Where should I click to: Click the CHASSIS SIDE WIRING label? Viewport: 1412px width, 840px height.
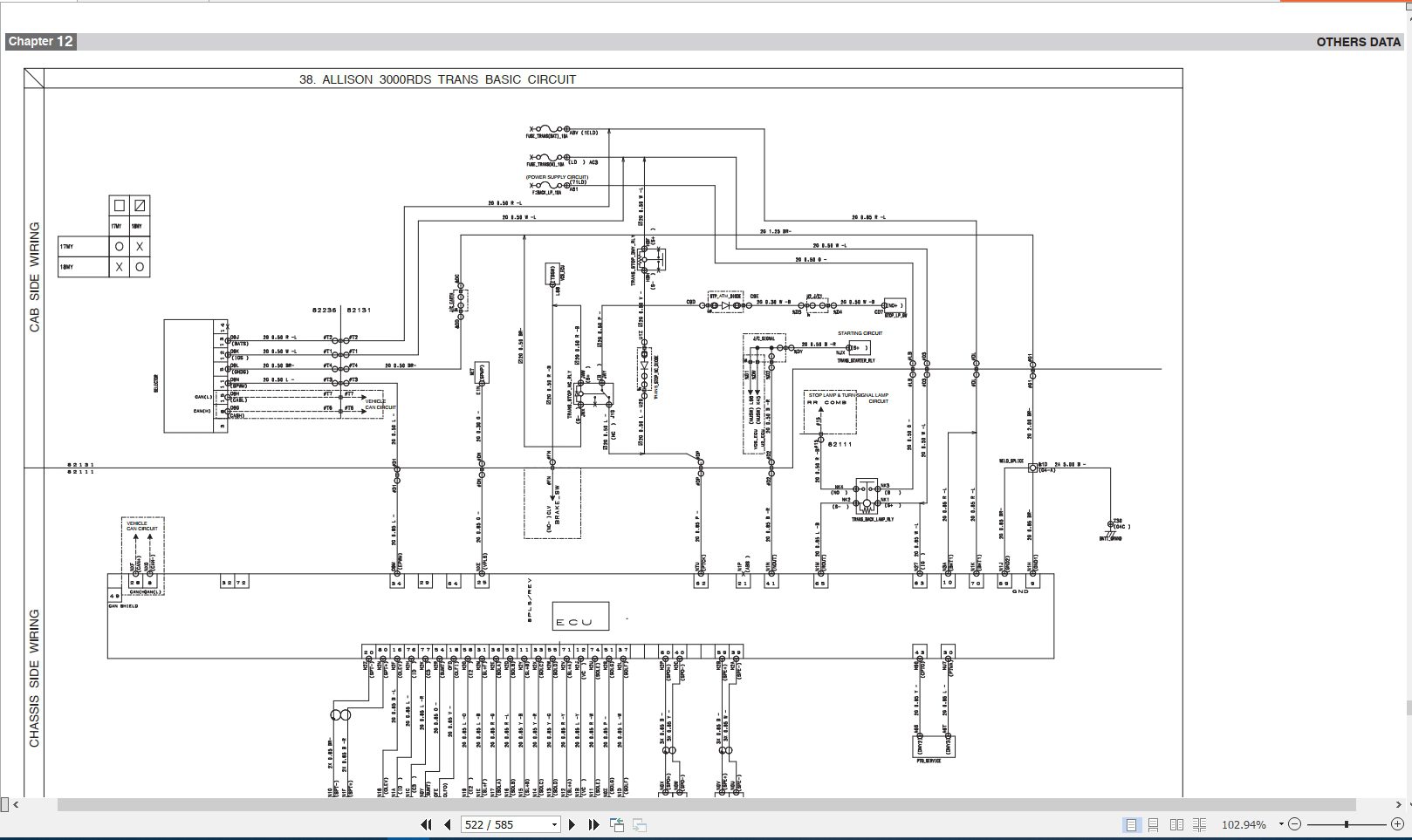[35, 678]
